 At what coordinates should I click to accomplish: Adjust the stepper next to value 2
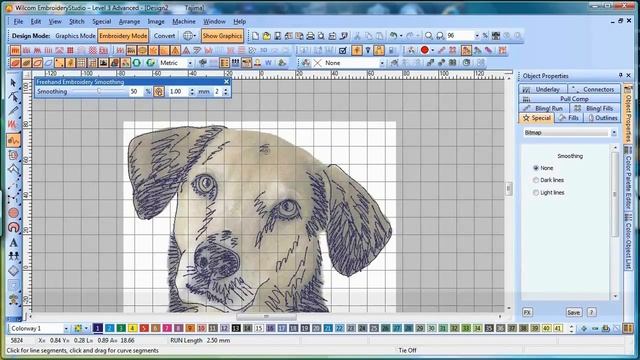click(226, 91)
